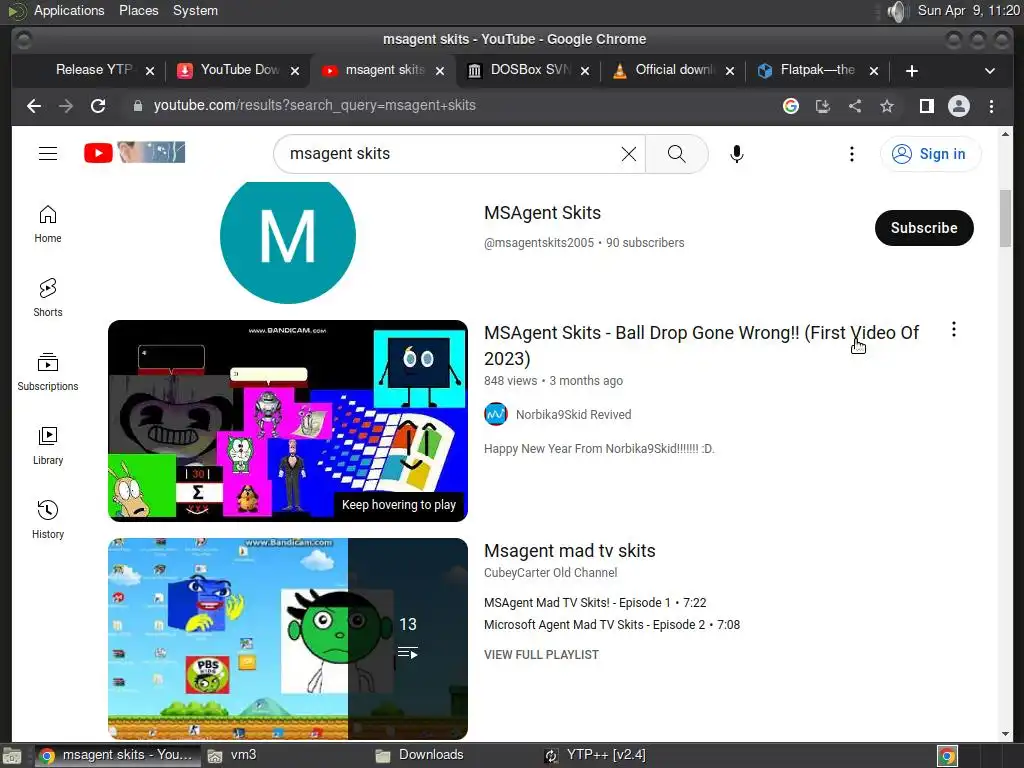Expand Chrome tab search chevron
The width and height of the screenshot is (1024, 768).
(990, 71)
